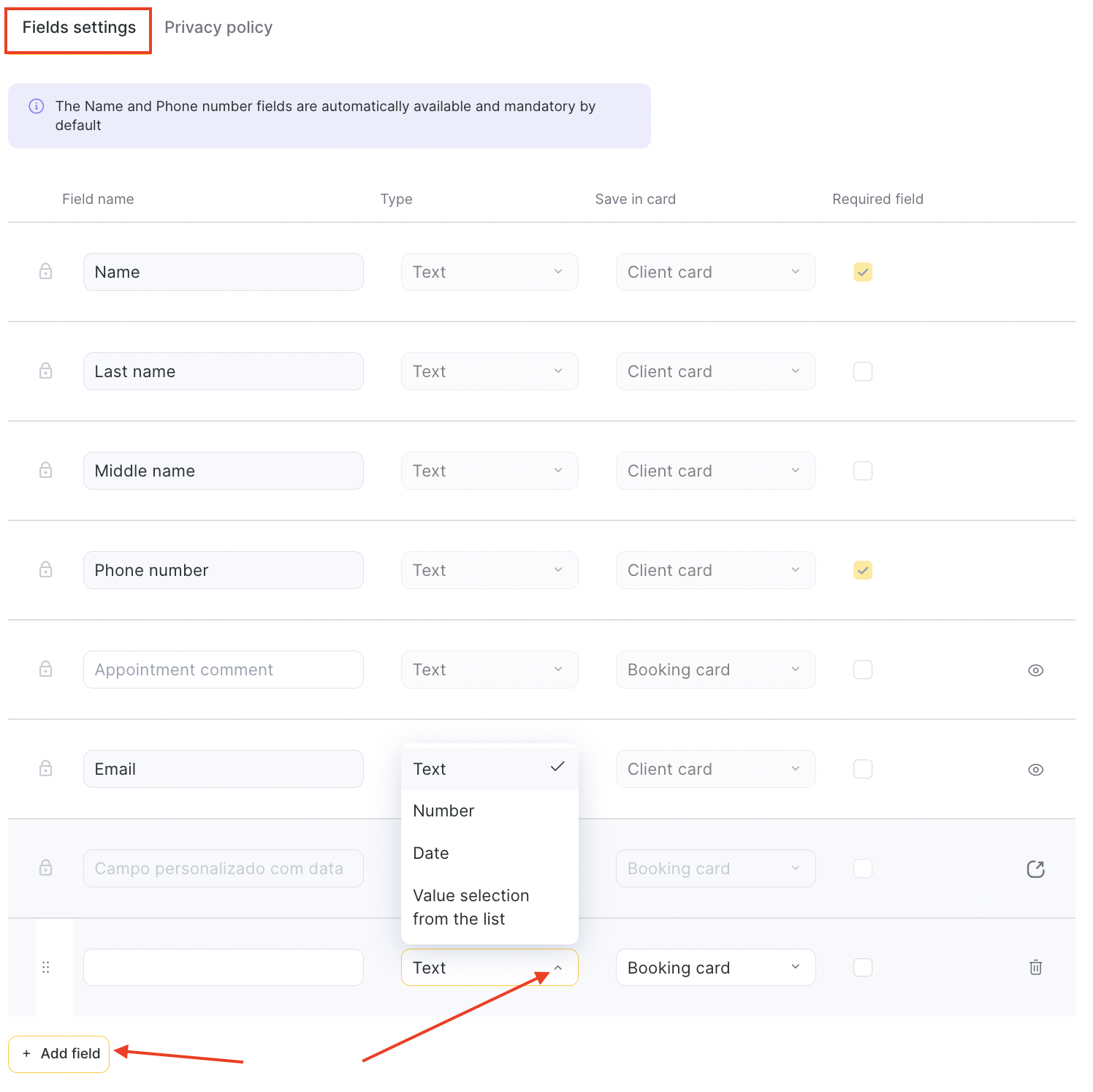The image size is (1093, 1092).
Task: Collapse the open Type dropdown on the new row
Action: pyautogui.click(x=489, y=968)
